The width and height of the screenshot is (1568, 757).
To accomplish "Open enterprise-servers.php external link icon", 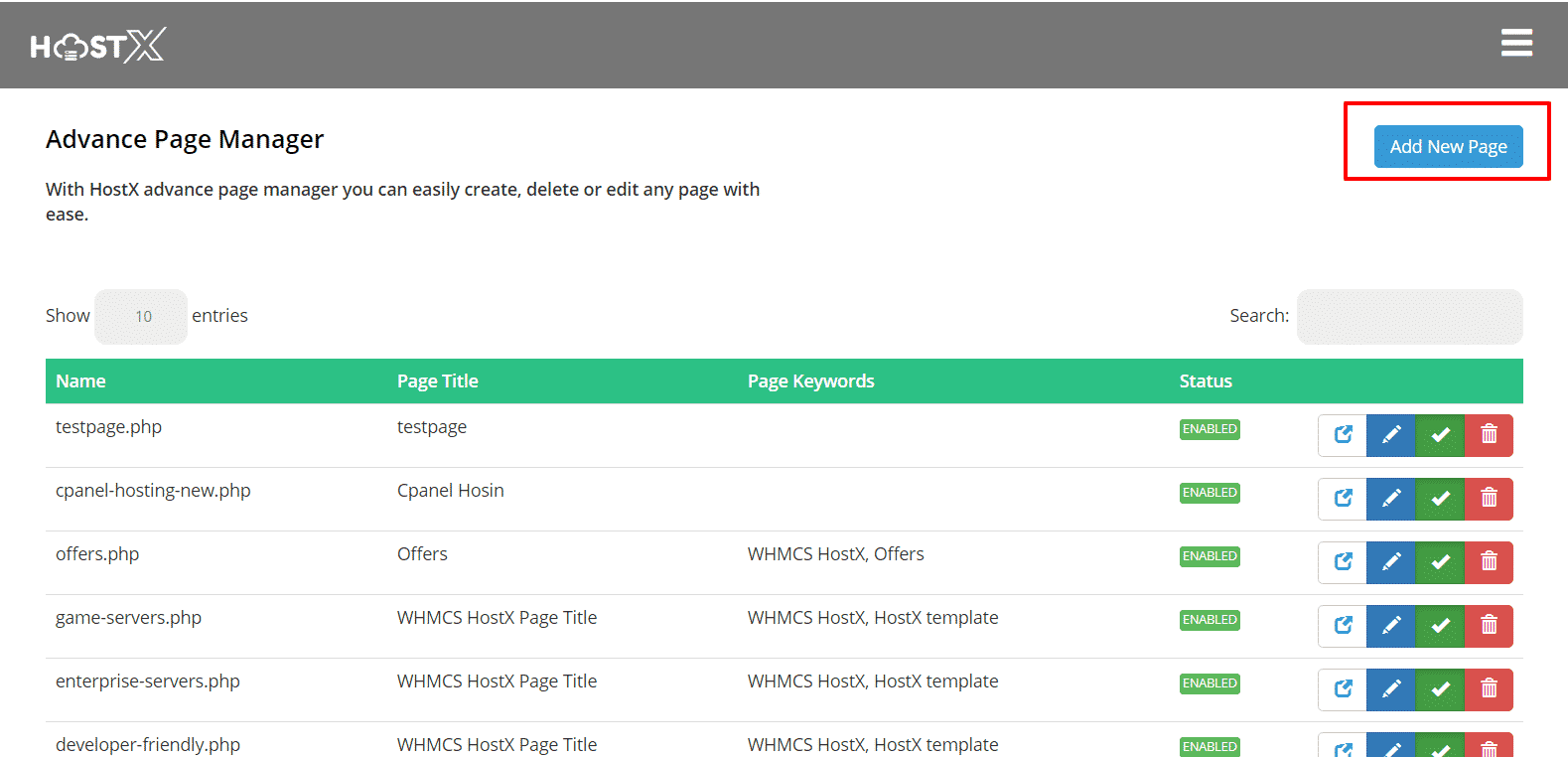I will tap(1343, 689).
